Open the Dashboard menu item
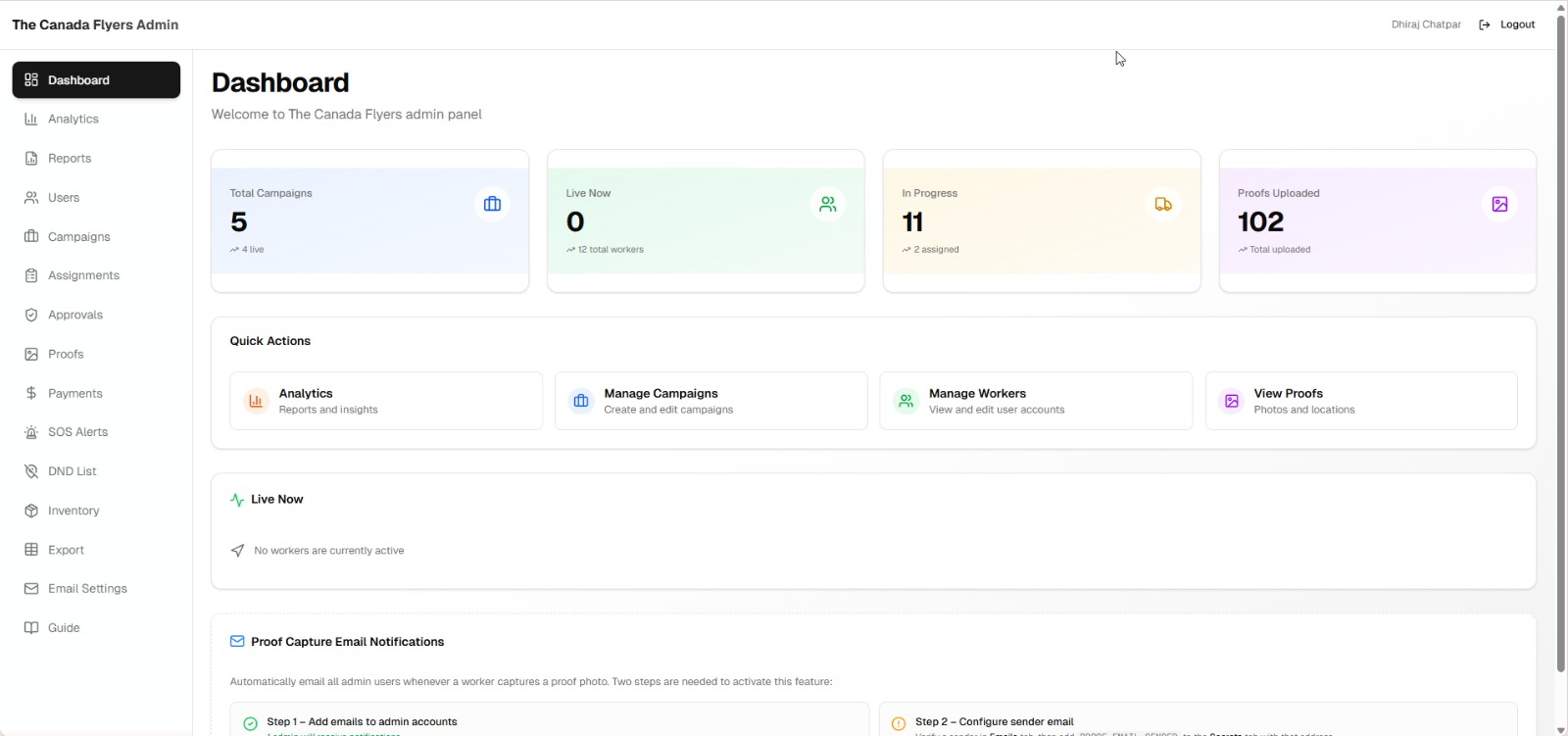This screenshot has height=736, width=1568. 96,80
